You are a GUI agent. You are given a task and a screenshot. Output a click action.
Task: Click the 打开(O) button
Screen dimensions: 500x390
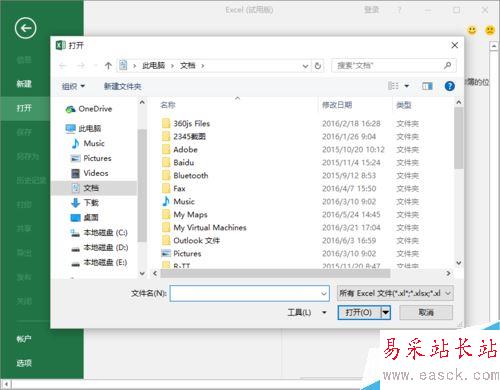pyautogui.click(x=359, y=313)
